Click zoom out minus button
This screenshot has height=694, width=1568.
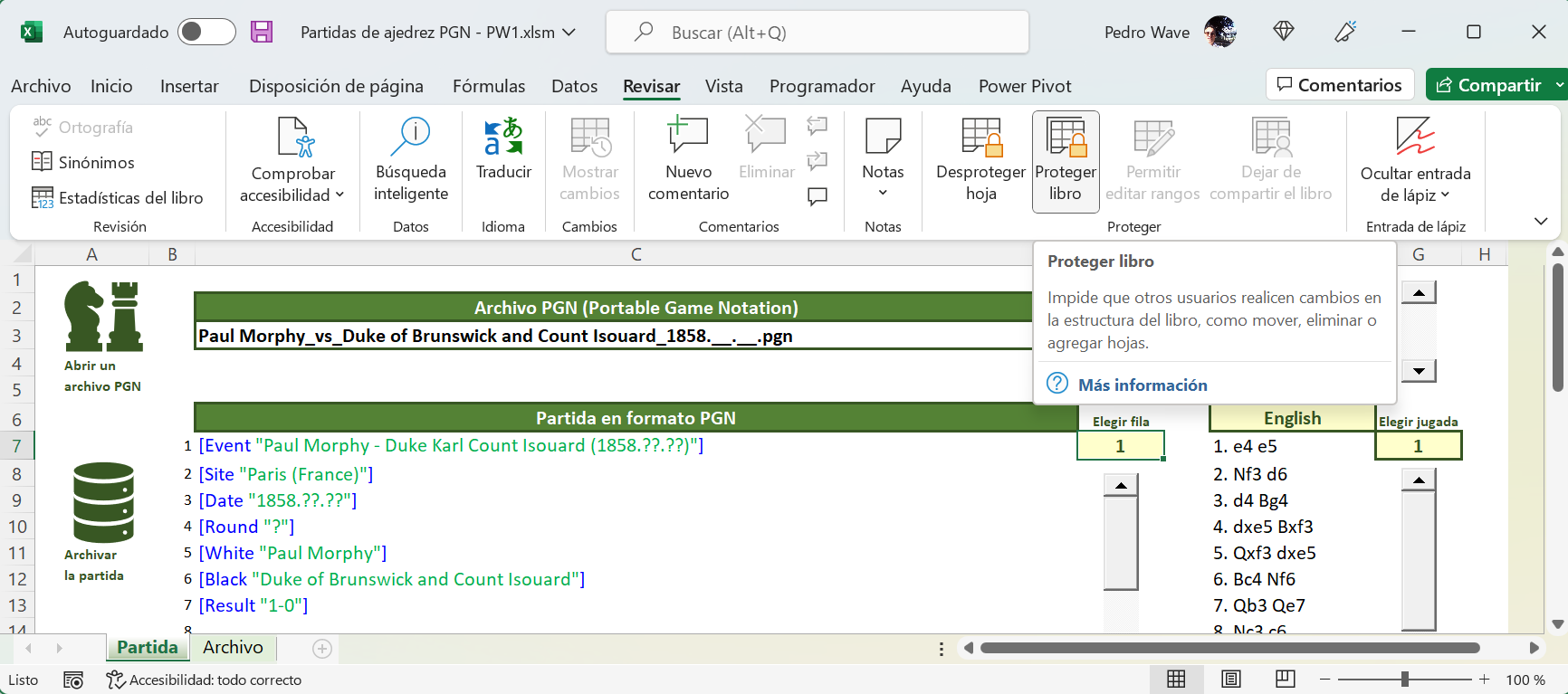pos(1325,679)
